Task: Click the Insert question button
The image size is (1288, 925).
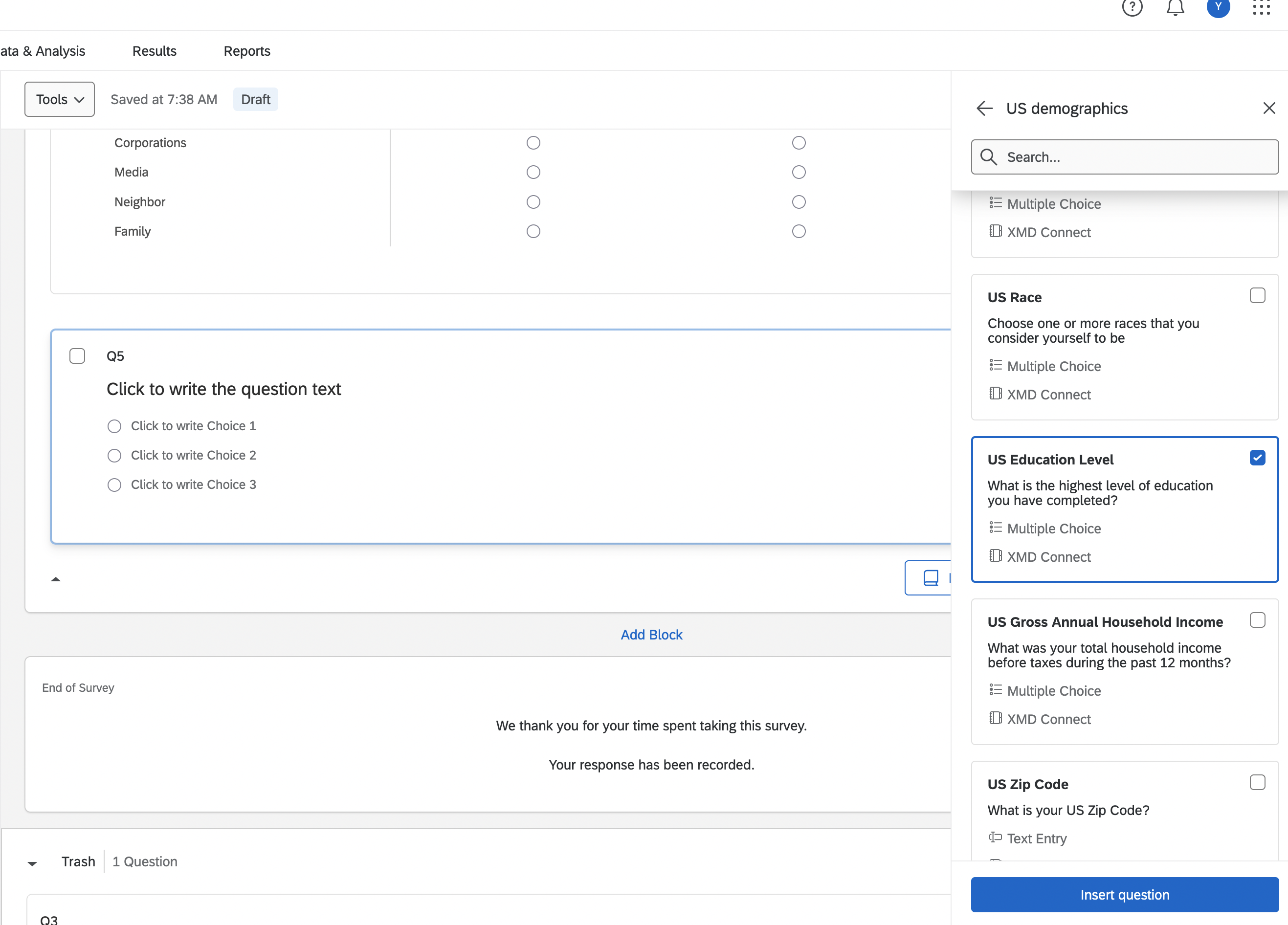Action: (1124, 894)
